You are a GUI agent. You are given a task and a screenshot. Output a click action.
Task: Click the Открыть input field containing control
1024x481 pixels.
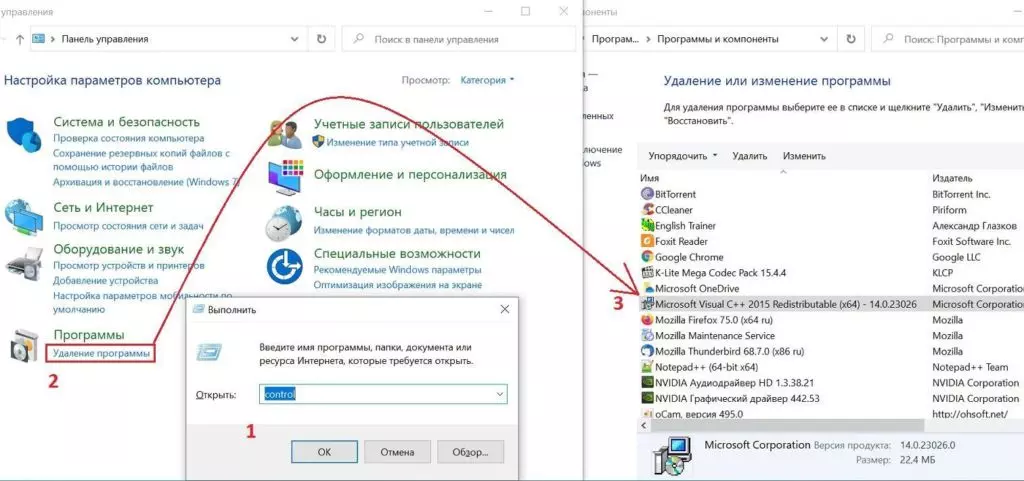click(383, 394)
